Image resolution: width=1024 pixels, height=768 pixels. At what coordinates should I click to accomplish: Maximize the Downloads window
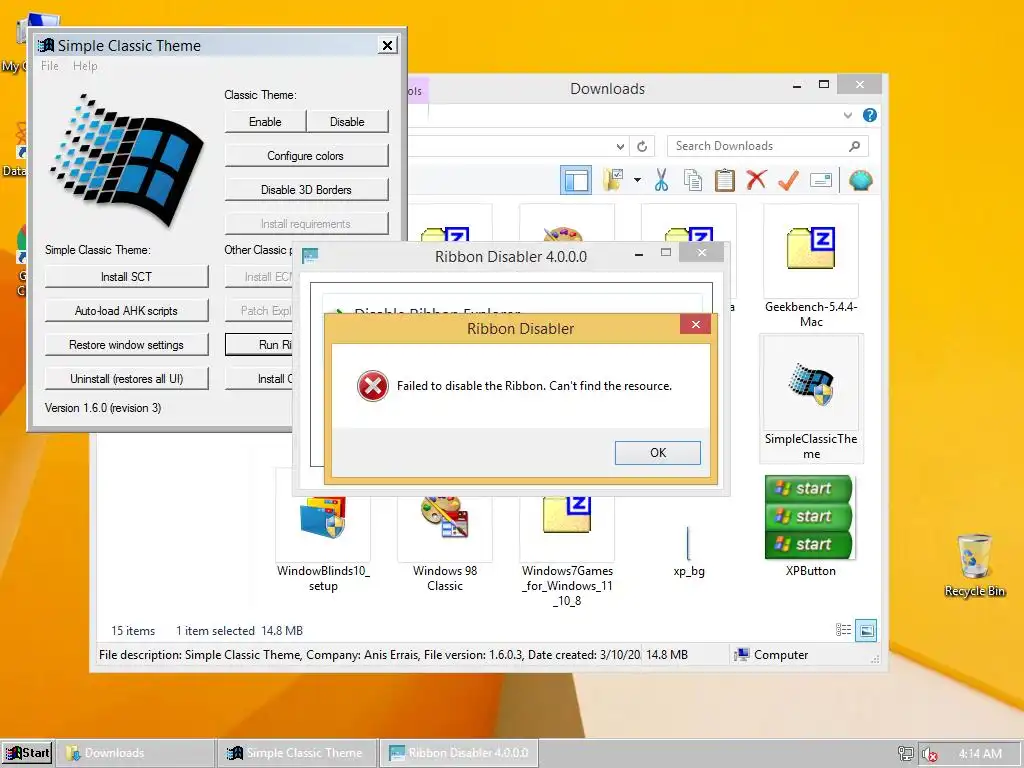(x=824, y=85)
